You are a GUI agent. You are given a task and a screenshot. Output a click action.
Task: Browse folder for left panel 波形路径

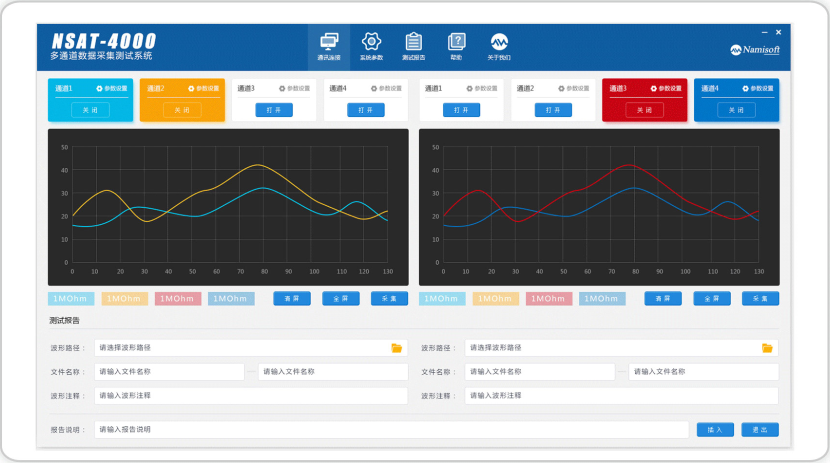(397, 348)
